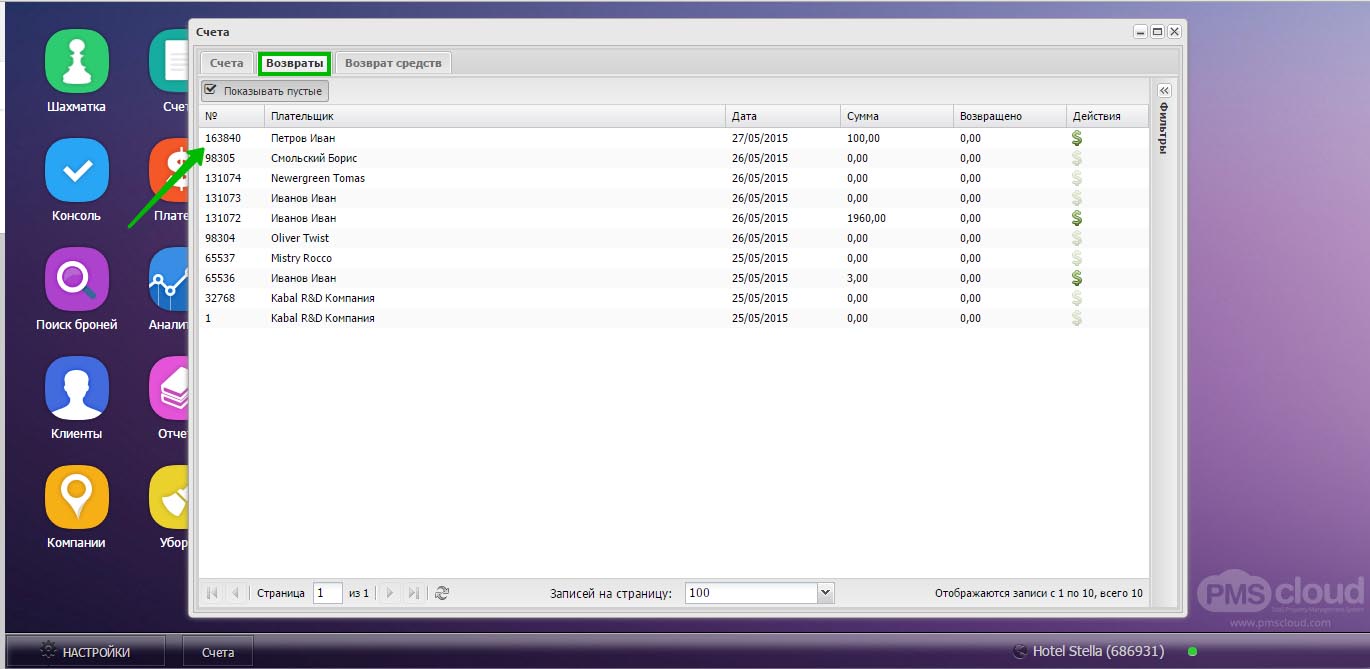Expand the Фильтры side panel
Viewport: 1370px width, 669px height.
pyautogui.click(x=1163, y=90)
